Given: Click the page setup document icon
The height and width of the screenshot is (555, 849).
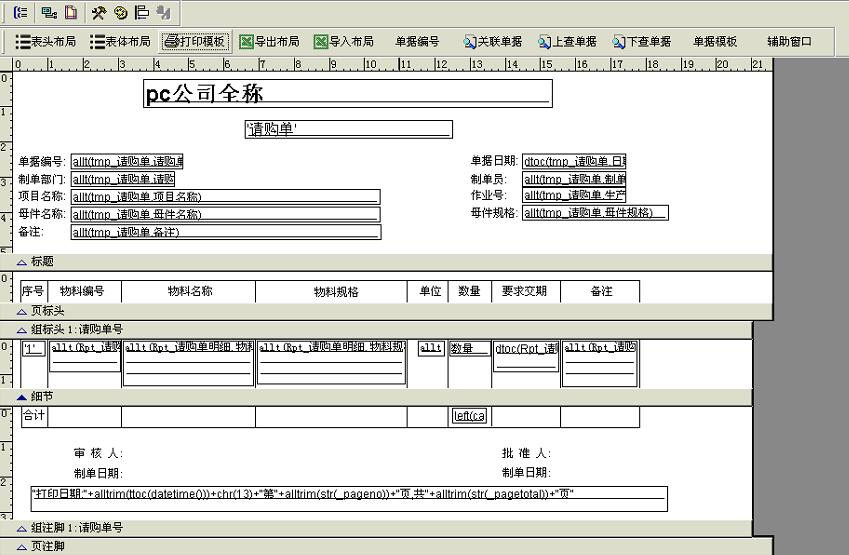Looking at the screenshot, I should point(71,13).
